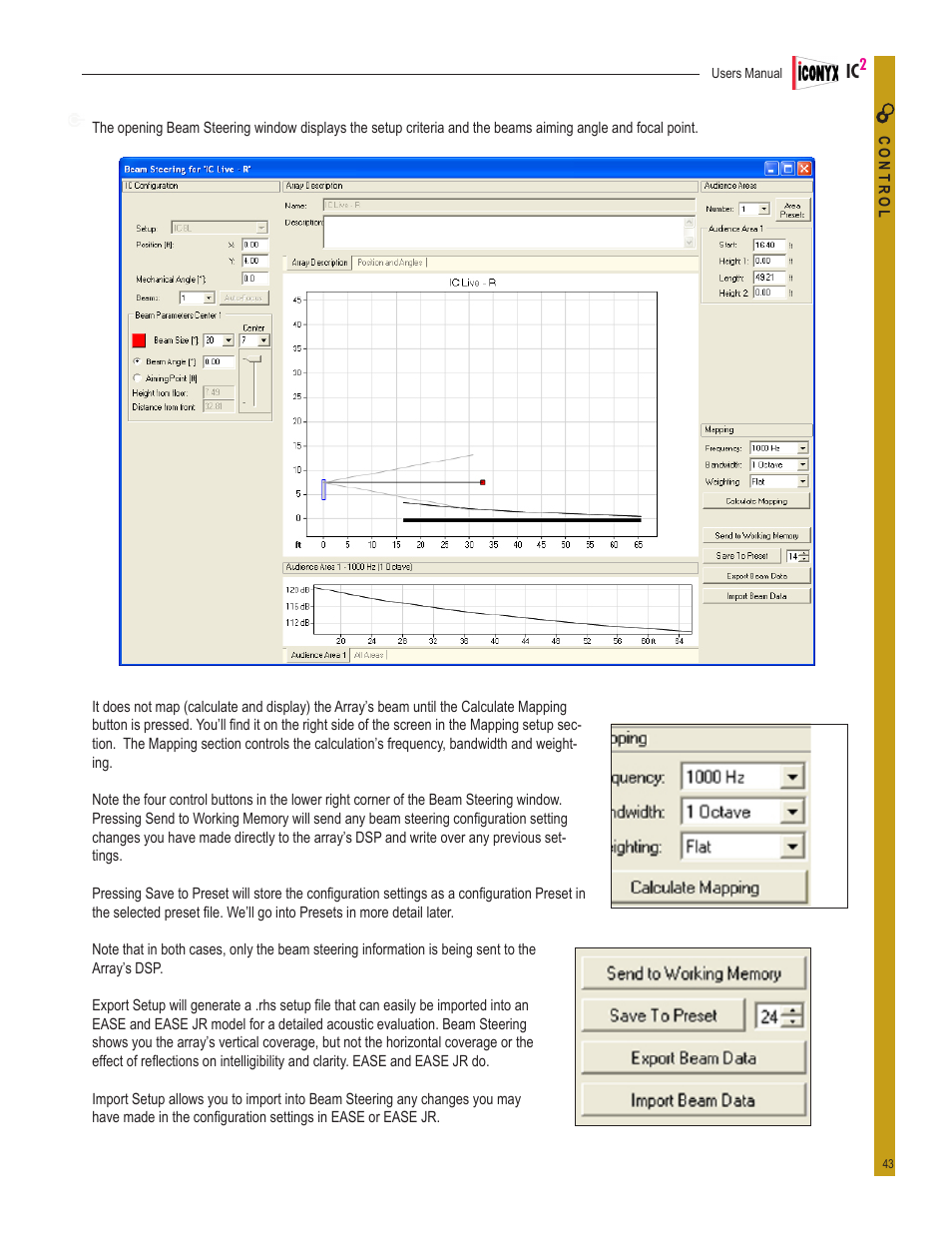Screen dimensions: 952x1233
Task: Click the Position X input field
Action: 255,244
